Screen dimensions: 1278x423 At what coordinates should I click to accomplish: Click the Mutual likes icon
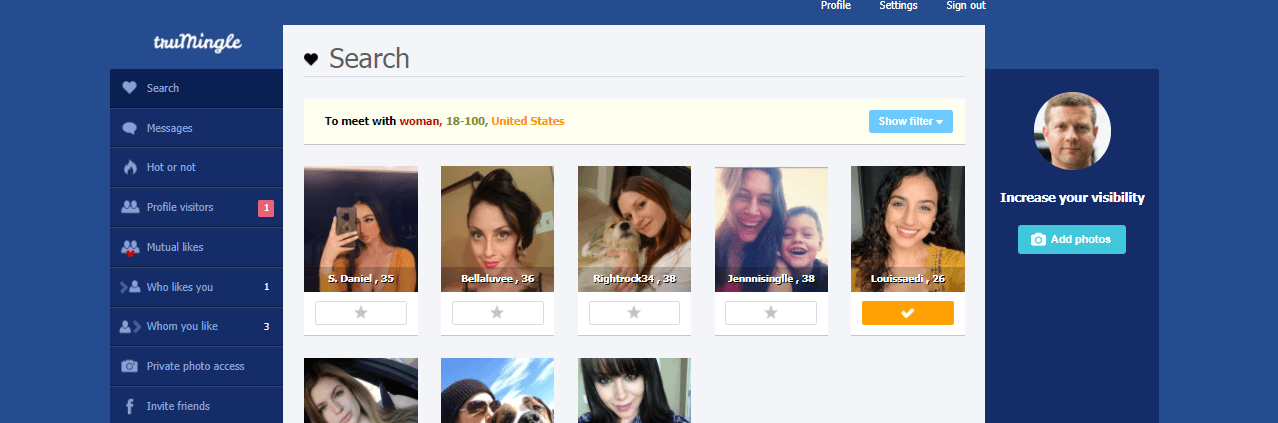[129, 247]
